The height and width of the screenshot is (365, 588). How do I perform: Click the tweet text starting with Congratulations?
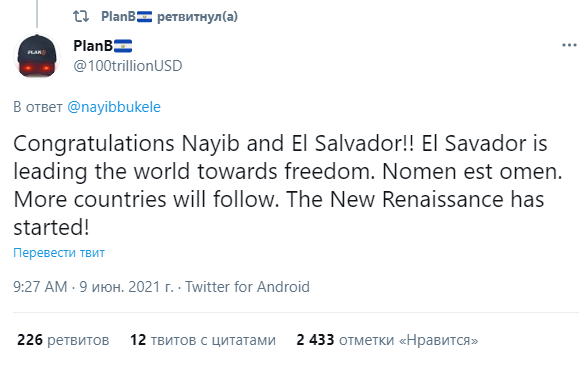click(288, 185)
